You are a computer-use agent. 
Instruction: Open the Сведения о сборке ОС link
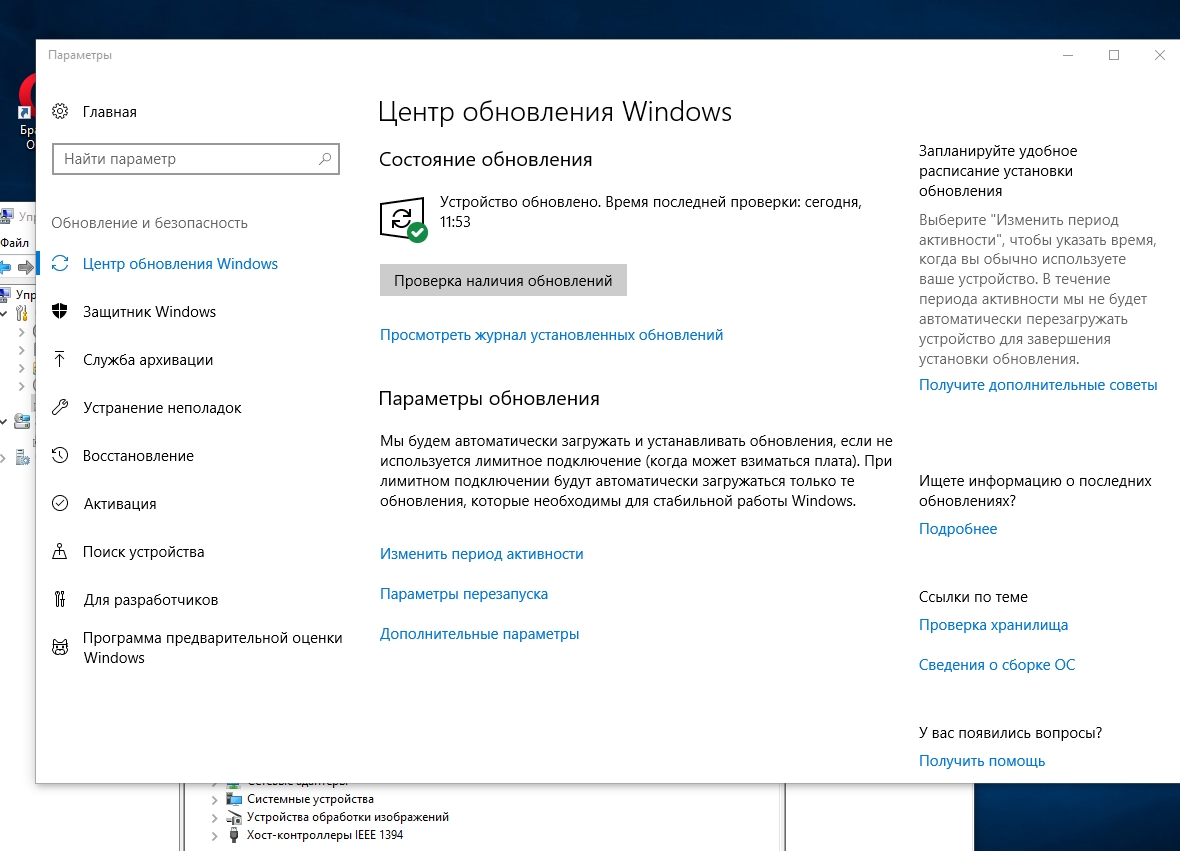tap(996, 664)
